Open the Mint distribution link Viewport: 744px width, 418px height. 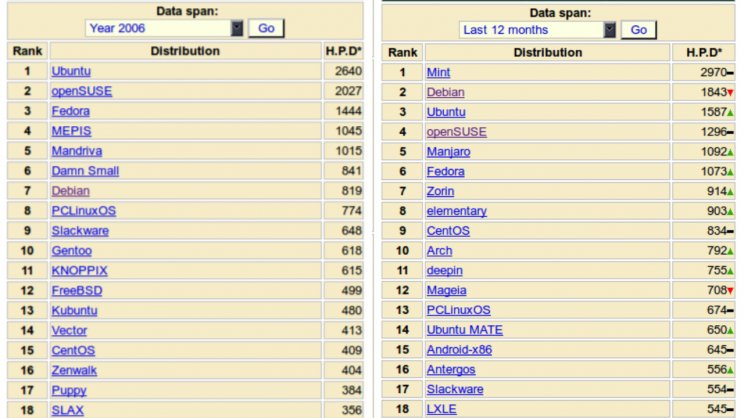(438, 73)
